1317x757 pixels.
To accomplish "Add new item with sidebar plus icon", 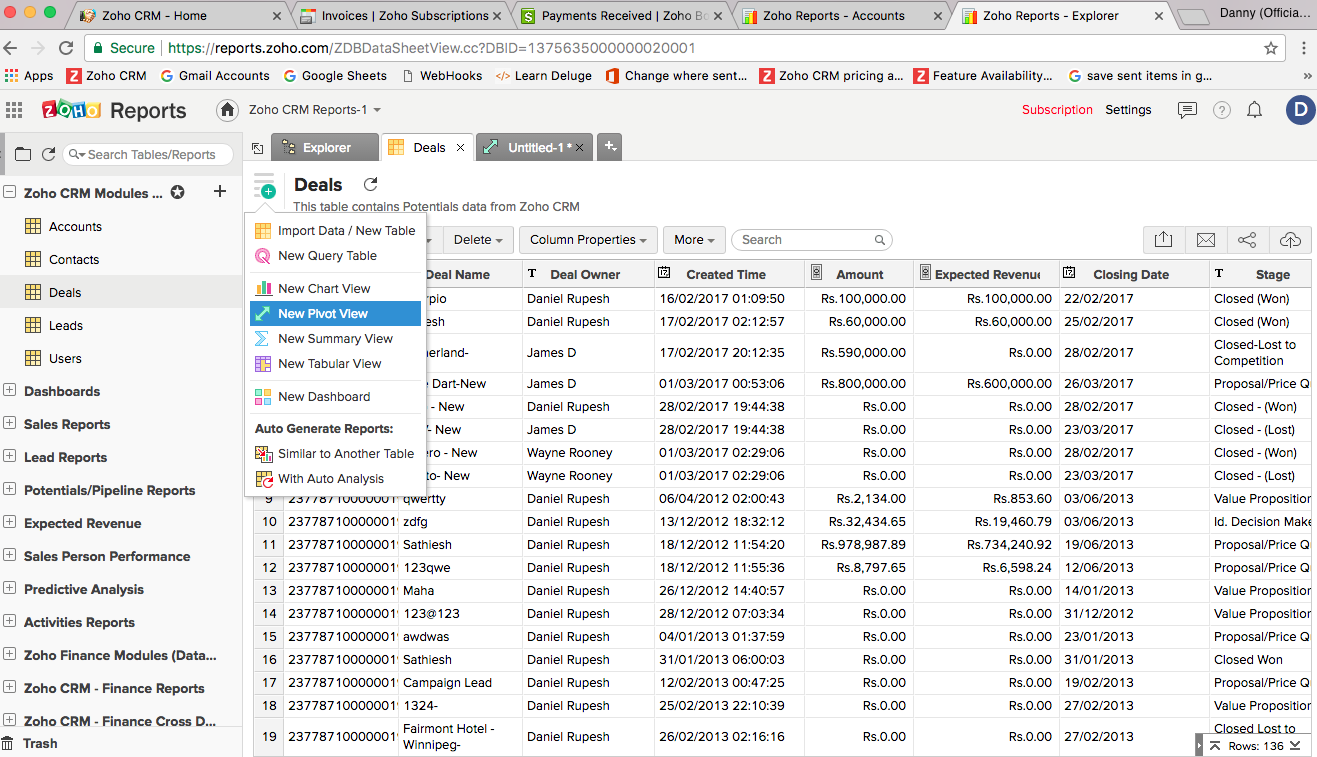I will (x=220, y=192).
